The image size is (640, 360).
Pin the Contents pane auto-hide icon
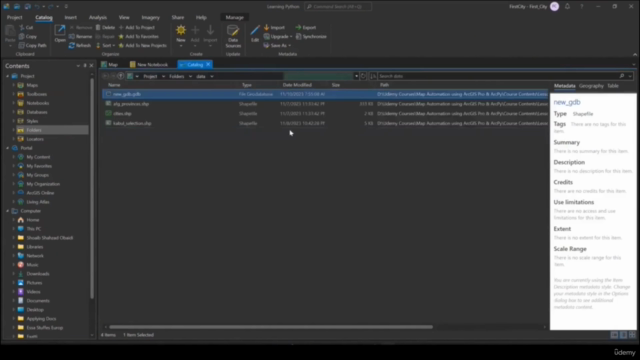coord(85,66)
